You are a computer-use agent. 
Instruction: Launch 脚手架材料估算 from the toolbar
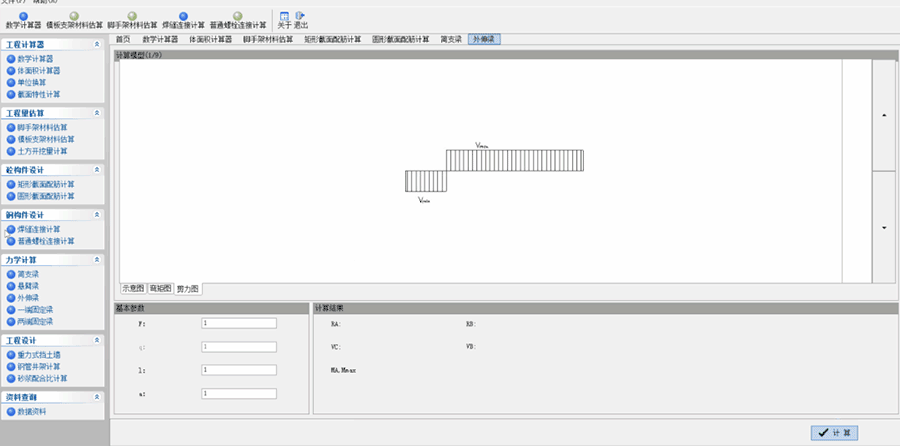point(132,18)
